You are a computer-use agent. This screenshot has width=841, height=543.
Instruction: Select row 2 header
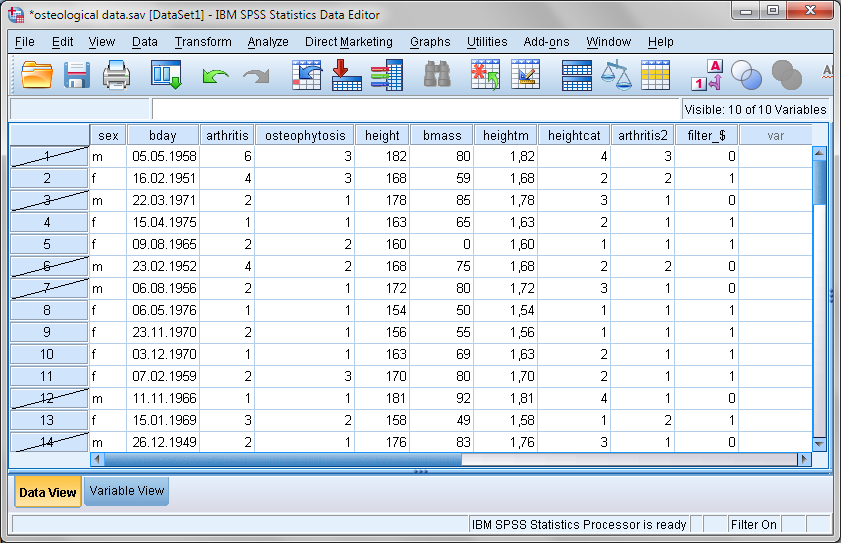49,178
